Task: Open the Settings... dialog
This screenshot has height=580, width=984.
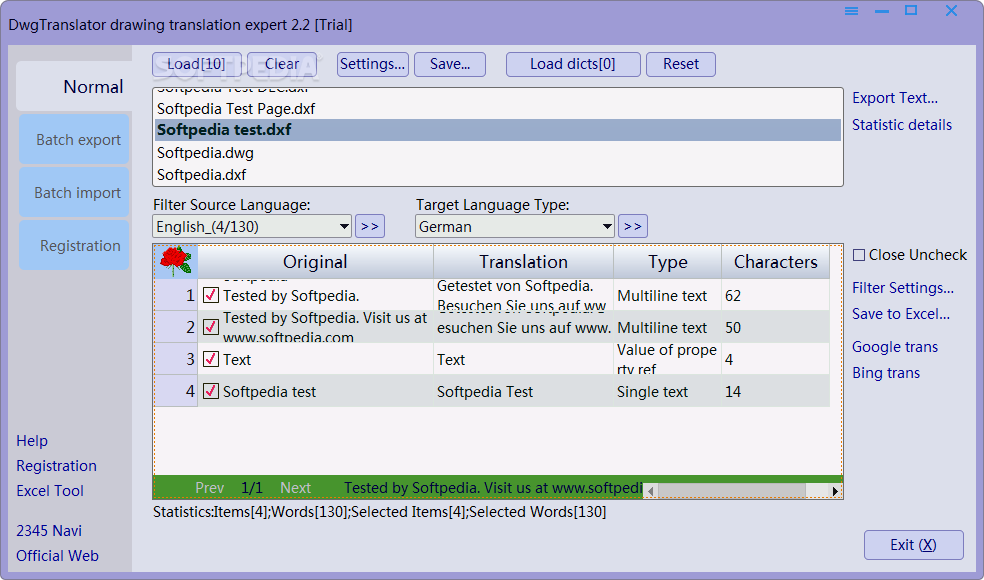Action: pyautogui.click(x=373, y=64)
